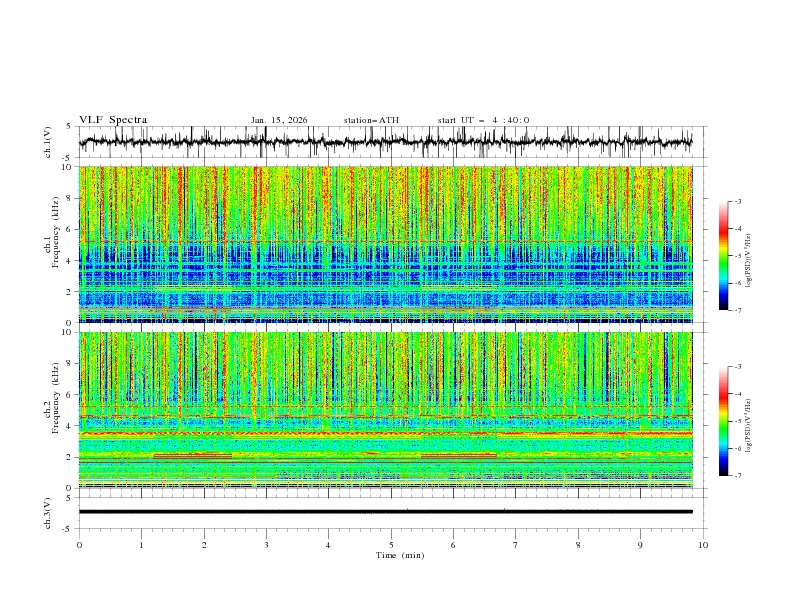Click the ch.1 frequency tick label '8'
Image resolution: width=792 pixels, height=612 pixels.
coord(71,198)
